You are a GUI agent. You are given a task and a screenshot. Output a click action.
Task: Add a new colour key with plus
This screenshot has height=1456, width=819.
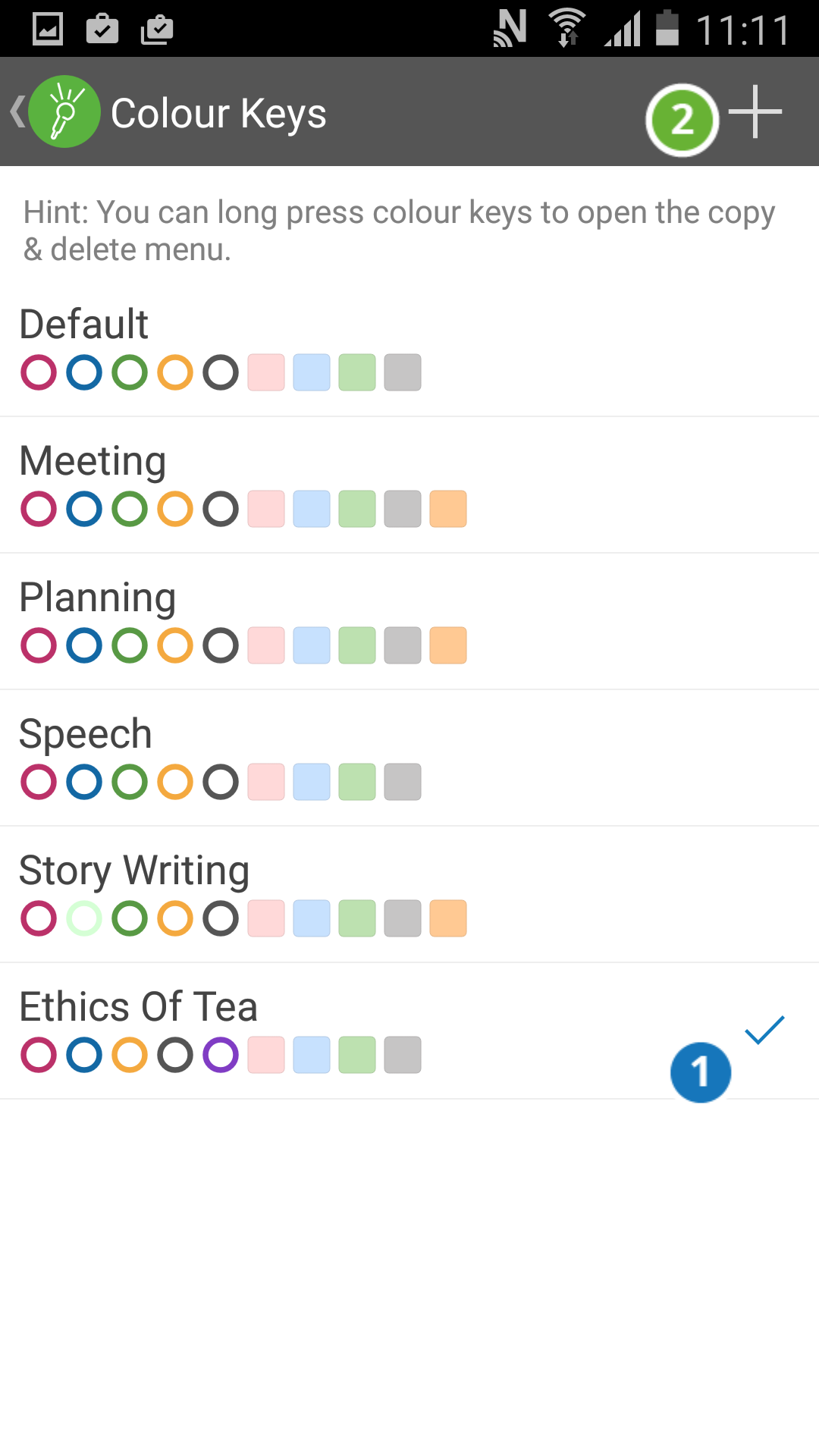pos(755,112)
